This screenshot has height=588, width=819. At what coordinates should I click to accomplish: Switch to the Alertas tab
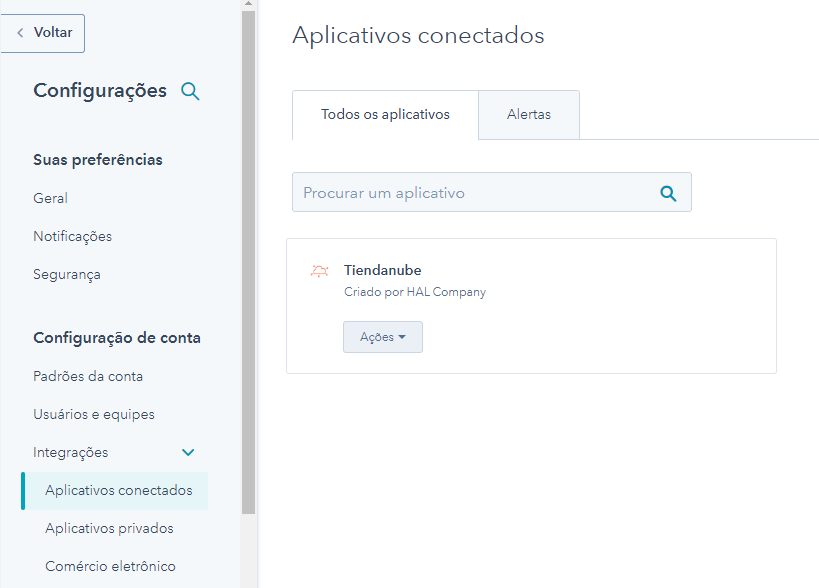pyautogui.click(x=529, y=115)
